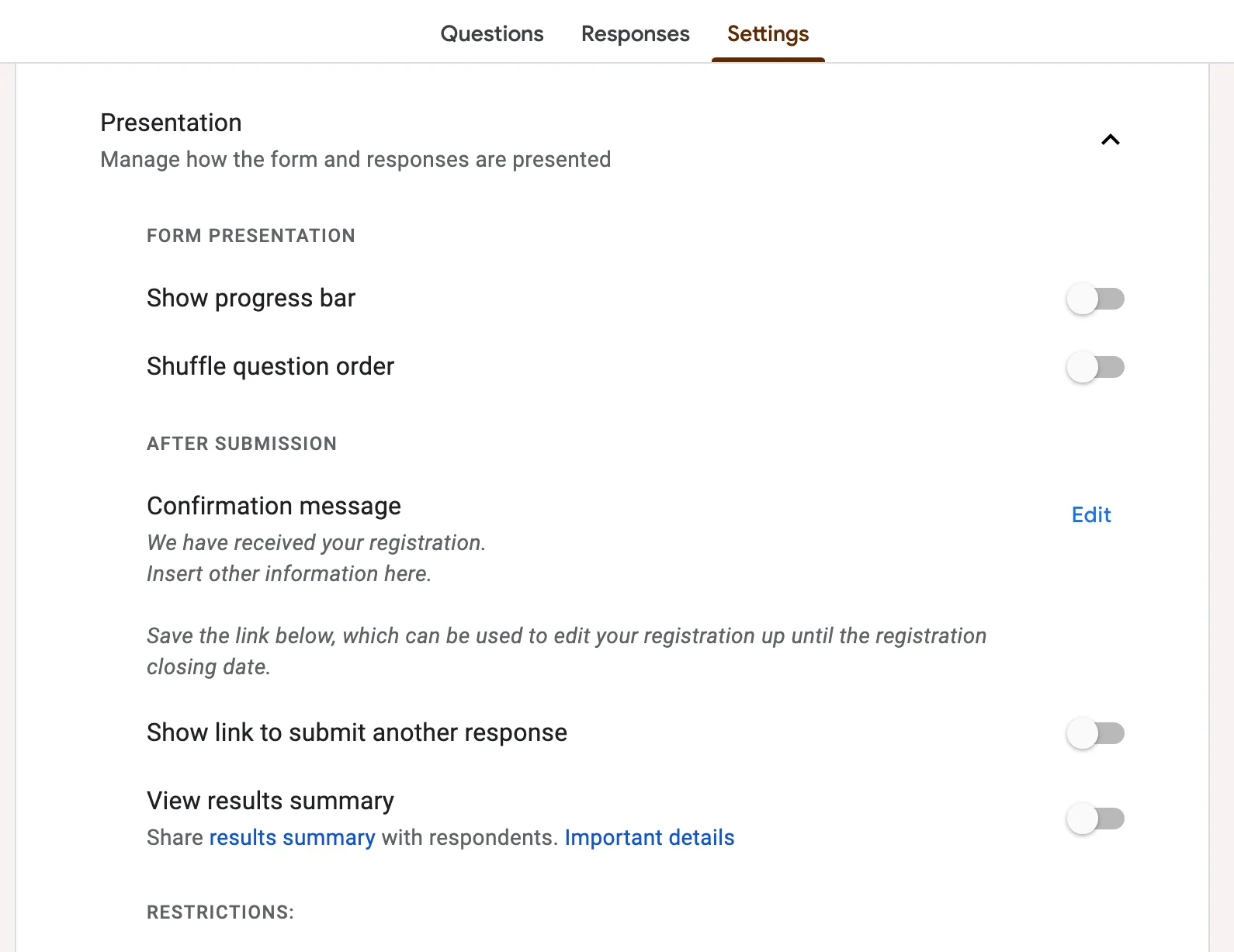This screenshot has width=1234, height=952.
Task: Open the Important details link
Action: point(650,838)
